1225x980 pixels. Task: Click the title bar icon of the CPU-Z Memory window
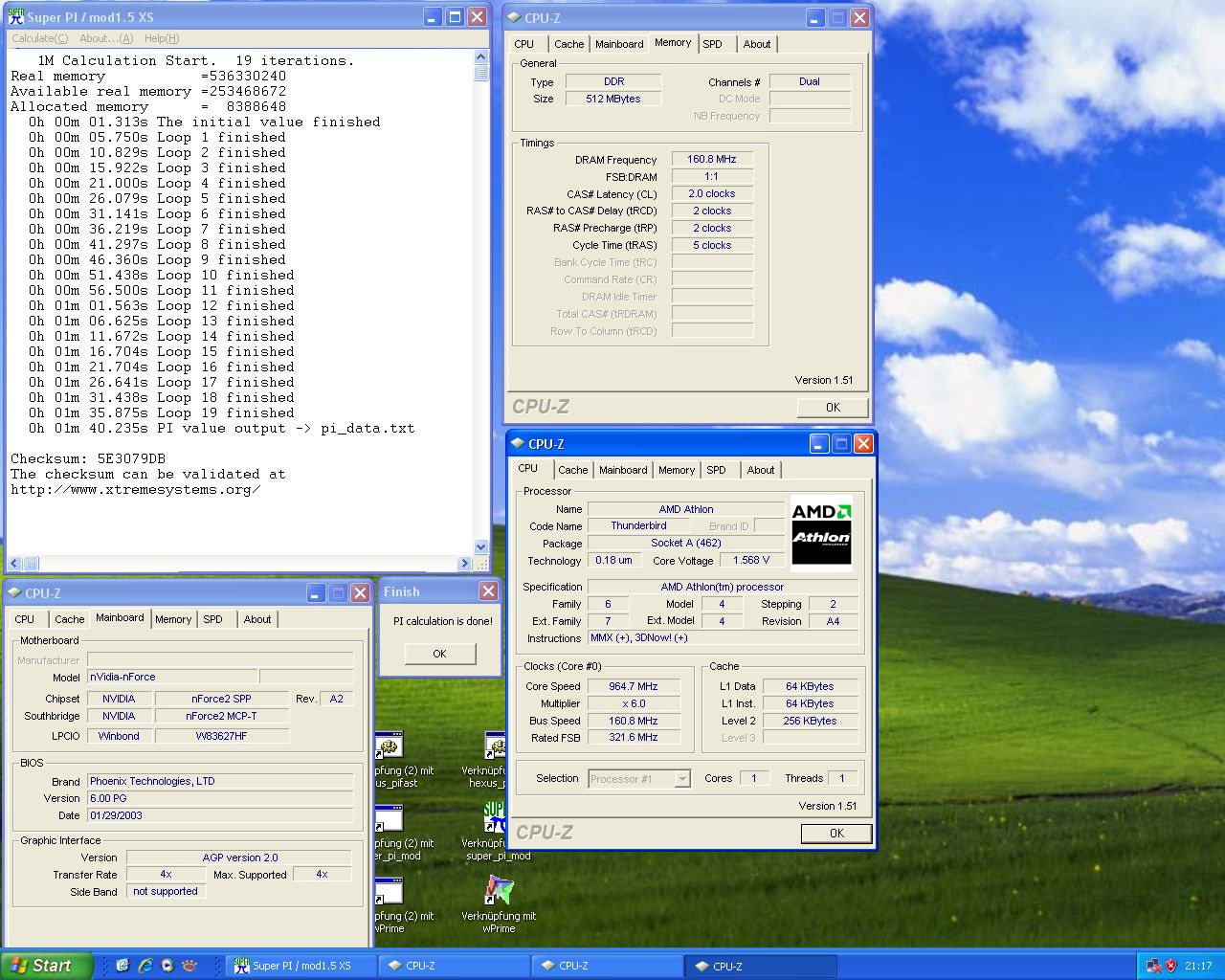coord(514,17)
